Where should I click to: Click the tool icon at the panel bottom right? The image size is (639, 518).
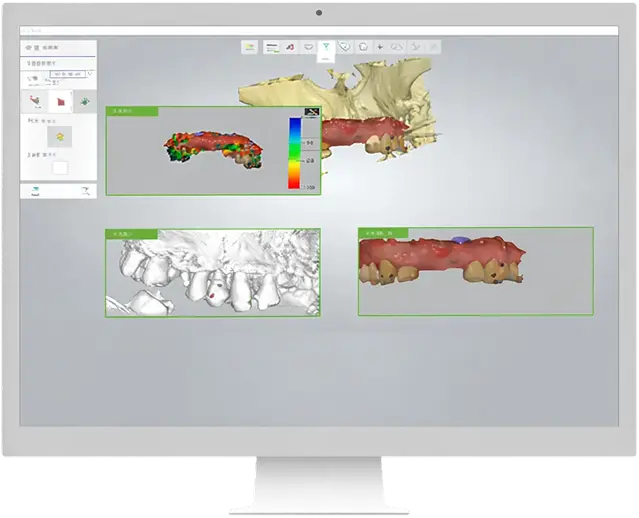coord(85,191)
